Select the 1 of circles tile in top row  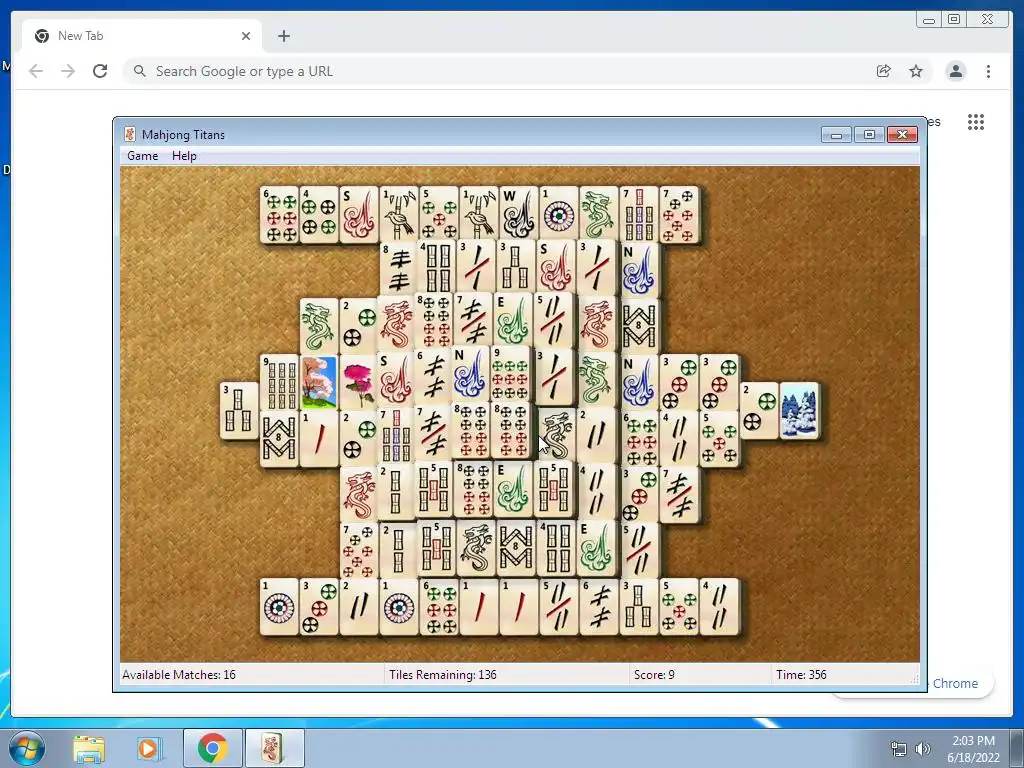558,214
